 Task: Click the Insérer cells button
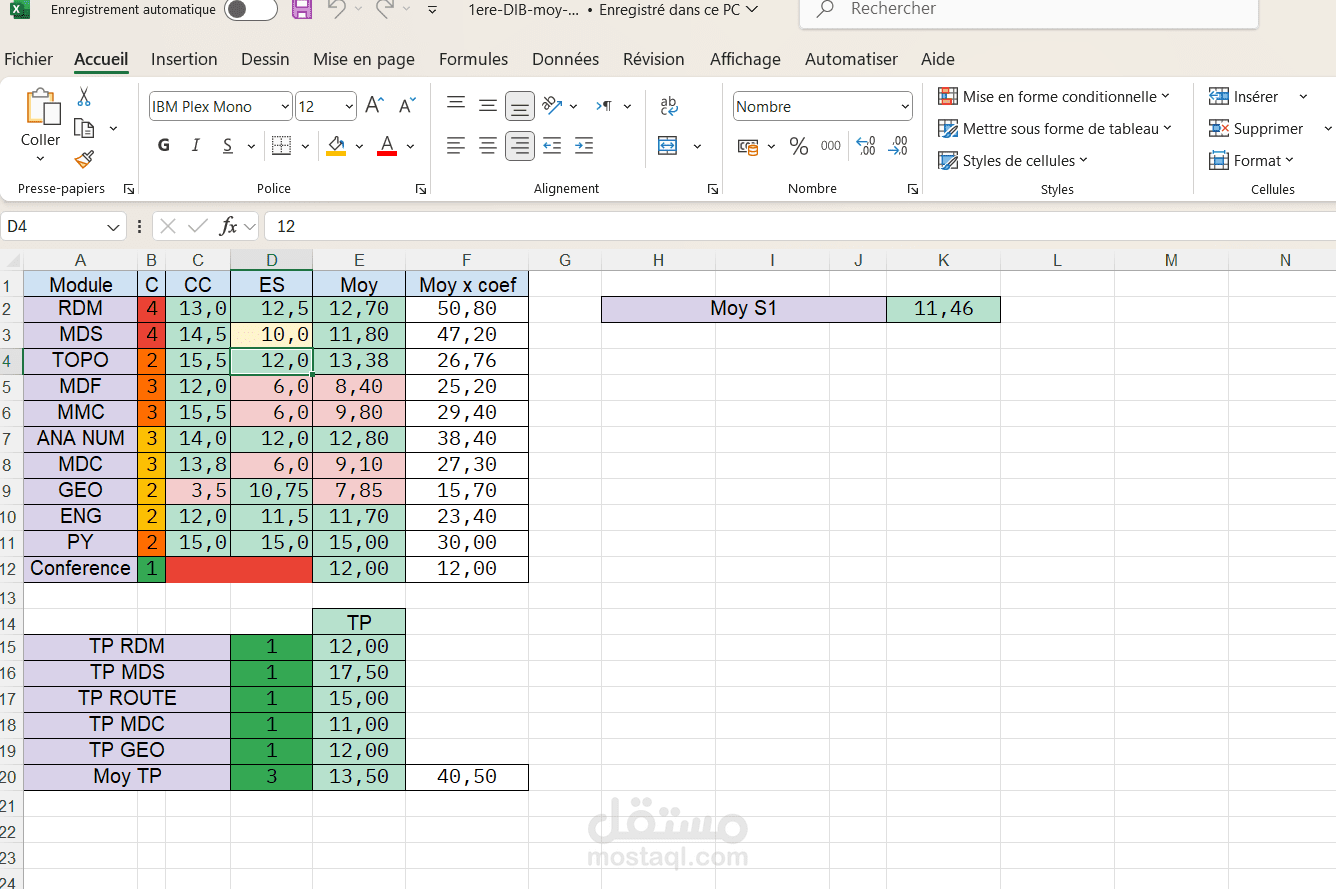coord(1244,97)
